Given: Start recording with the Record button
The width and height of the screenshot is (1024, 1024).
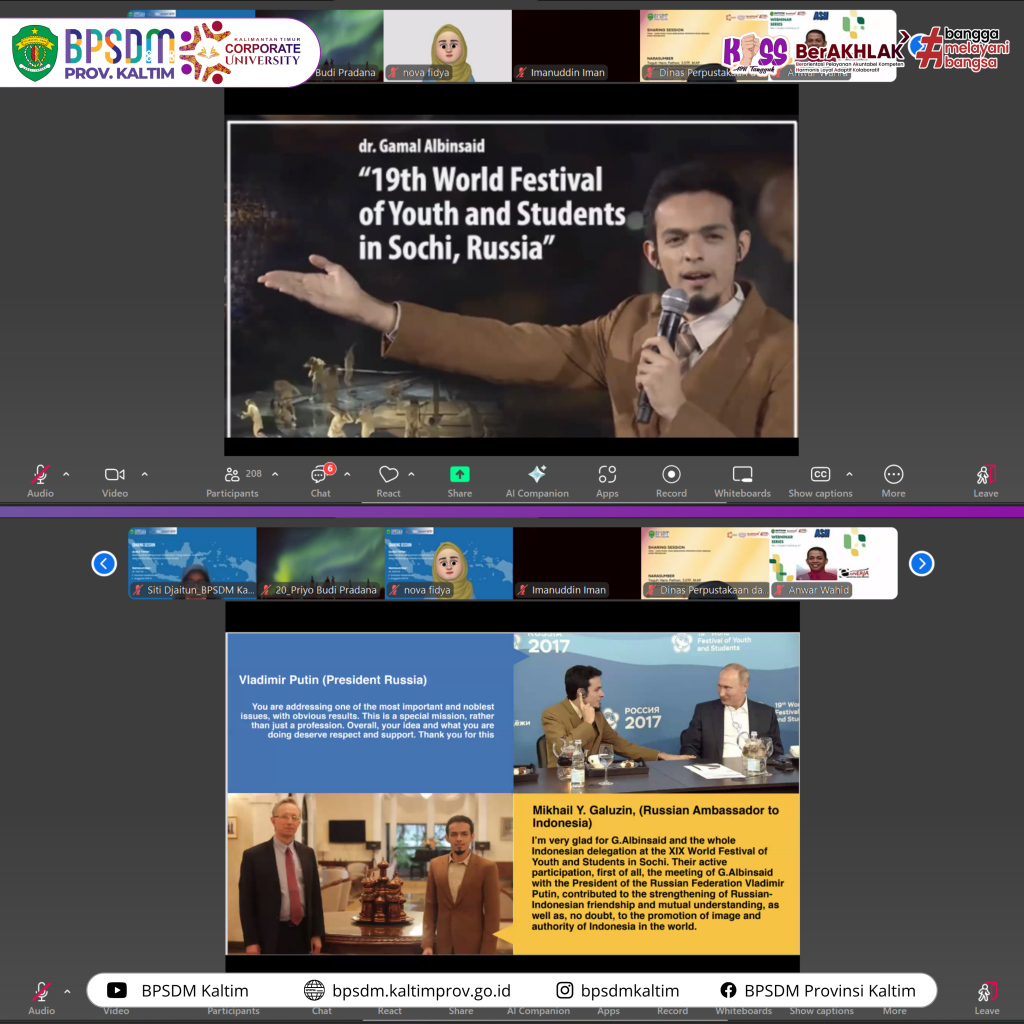Looking at the screenshot, I should 671,481.
